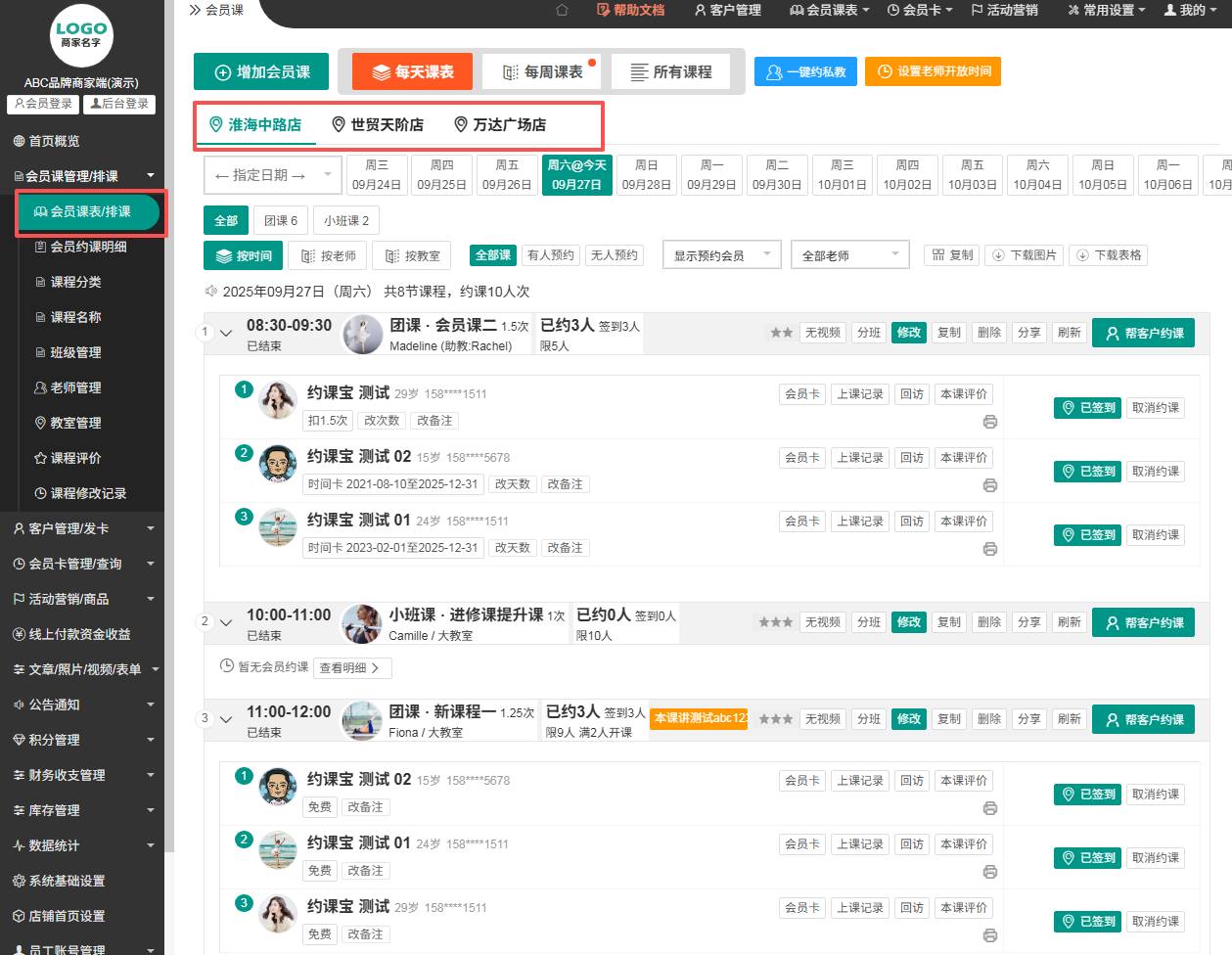Click 增加会员课 button
The width and height of the screenshot is (1232, 955).
[x=260, y=72]
